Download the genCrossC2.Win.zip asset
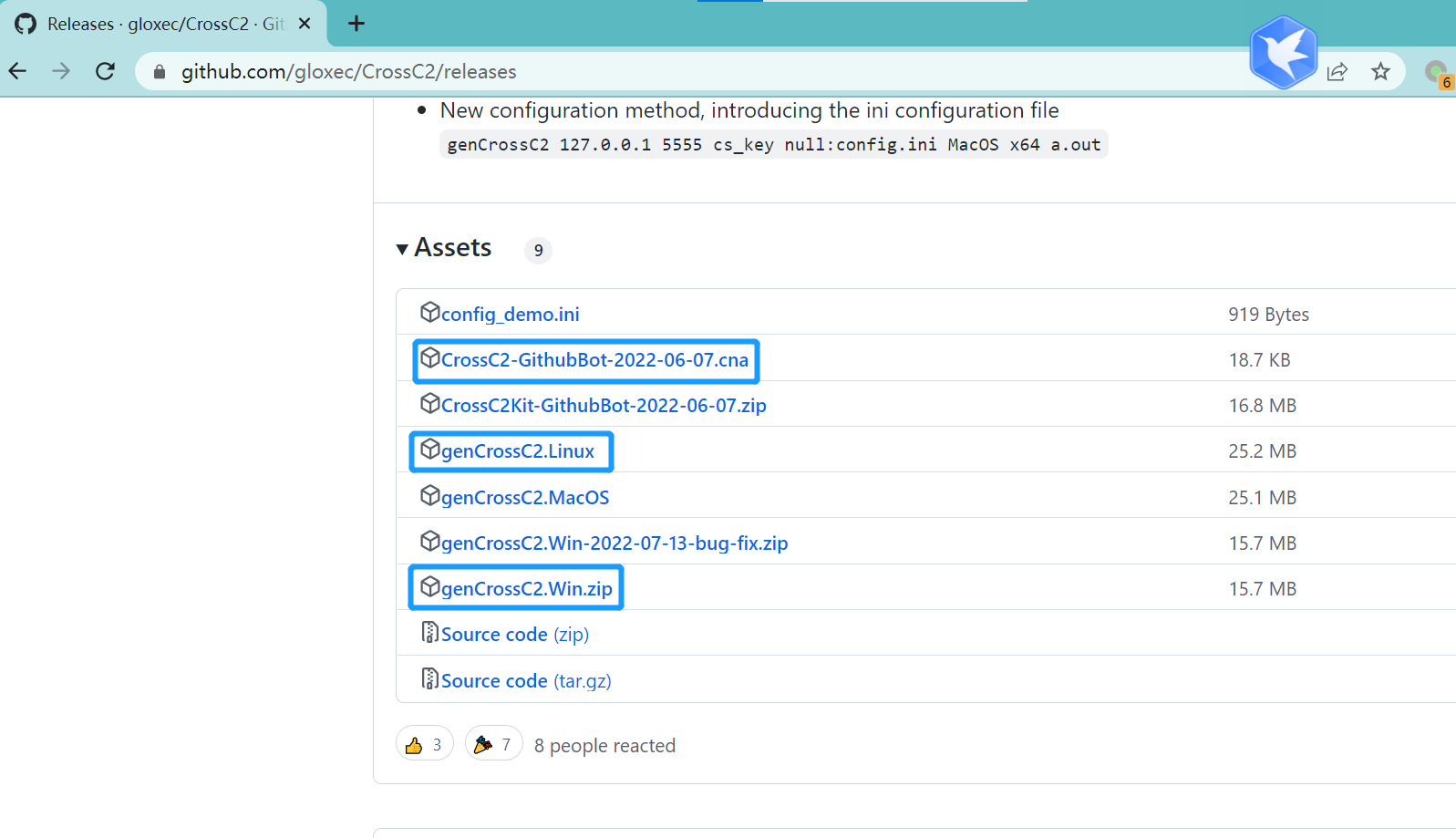The height and width of the screenshot is (838, 1456). [x=527, y=589]
